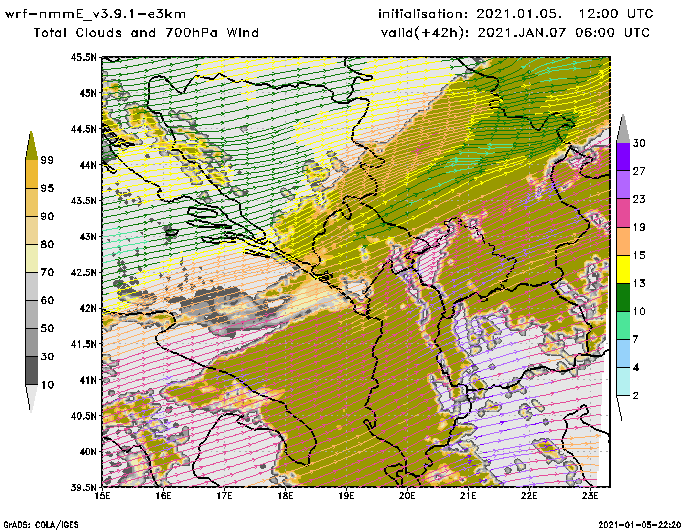This screenshot has width=700, height=530.
Task: Click the "41N" latitude axis label
Action: pyautogui.click(x=88, y=380)
